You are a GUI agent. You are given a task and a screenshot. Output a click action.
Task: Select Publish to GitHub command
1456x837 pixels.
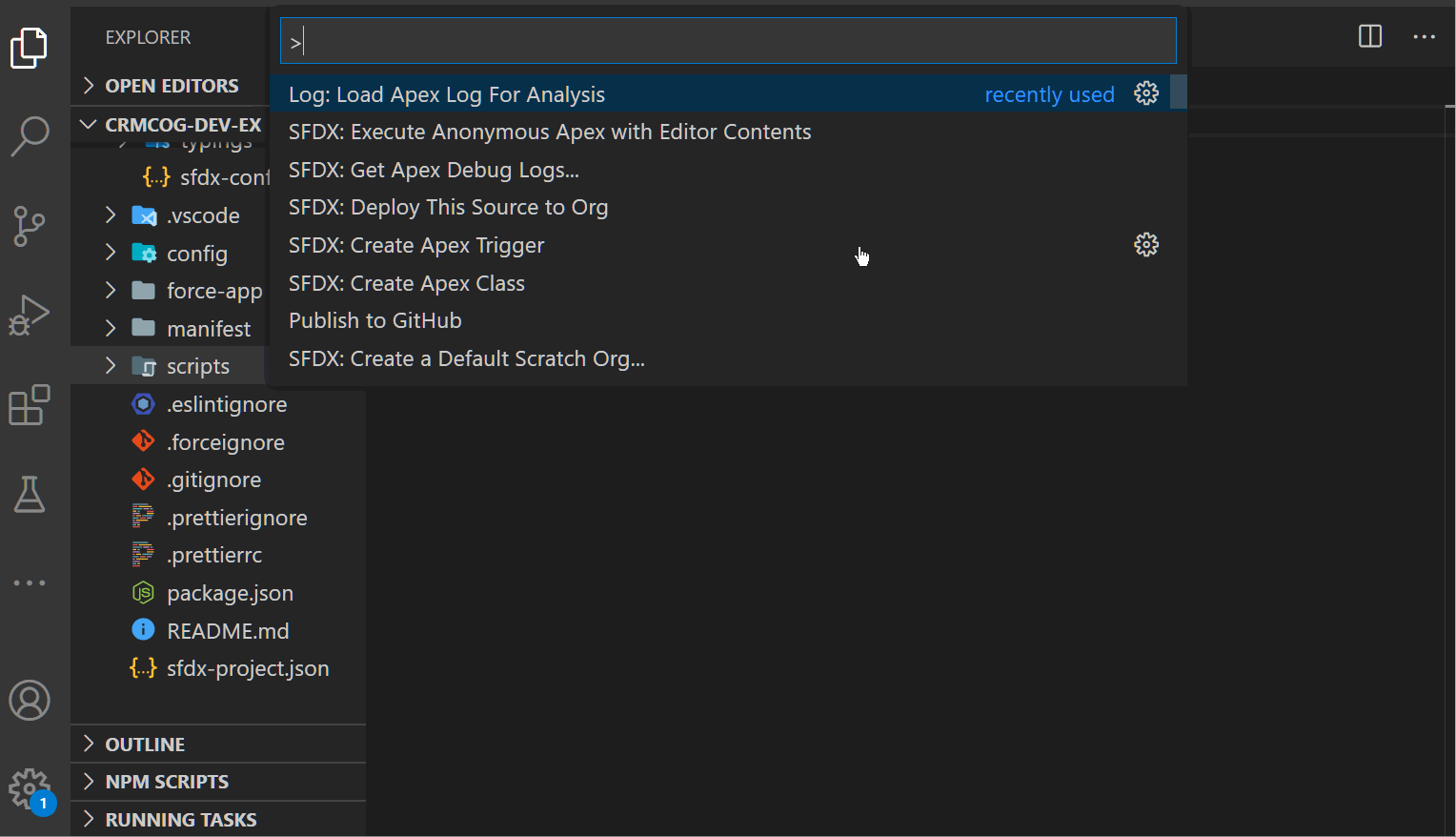[x=729, y=320]
